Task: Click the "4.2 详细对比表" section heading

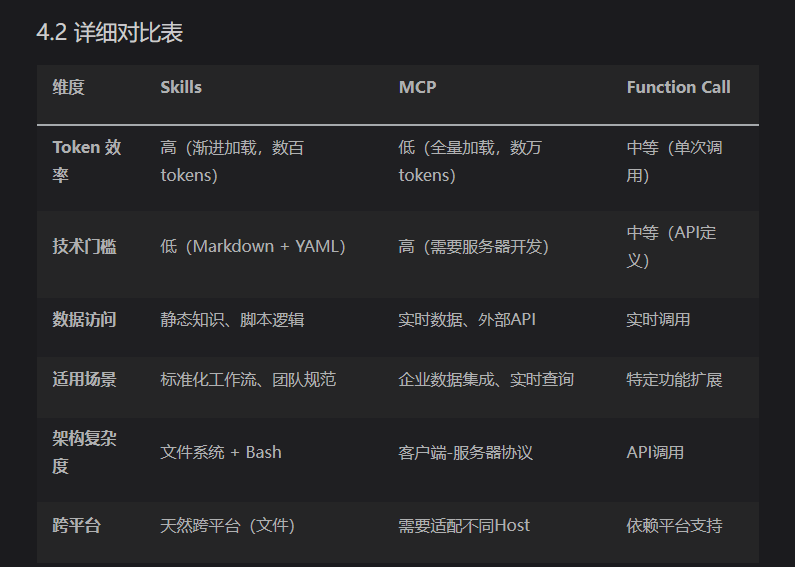Action: pyautogui.click(x=109, y=33)
